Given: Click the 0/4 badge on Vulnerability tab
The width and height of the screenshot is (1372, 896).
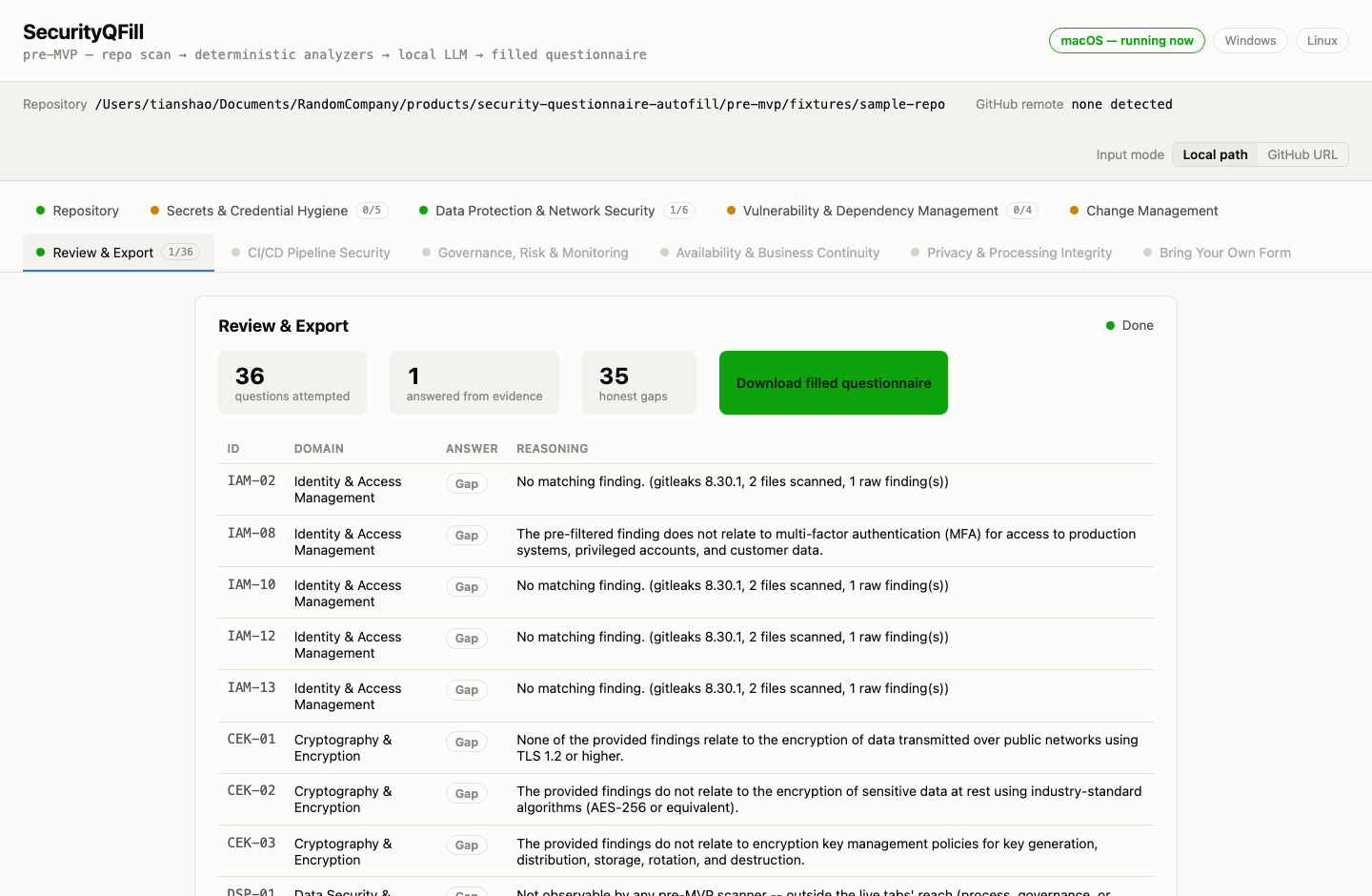Looking at the screenshot, I should [x=1022, y=211].
